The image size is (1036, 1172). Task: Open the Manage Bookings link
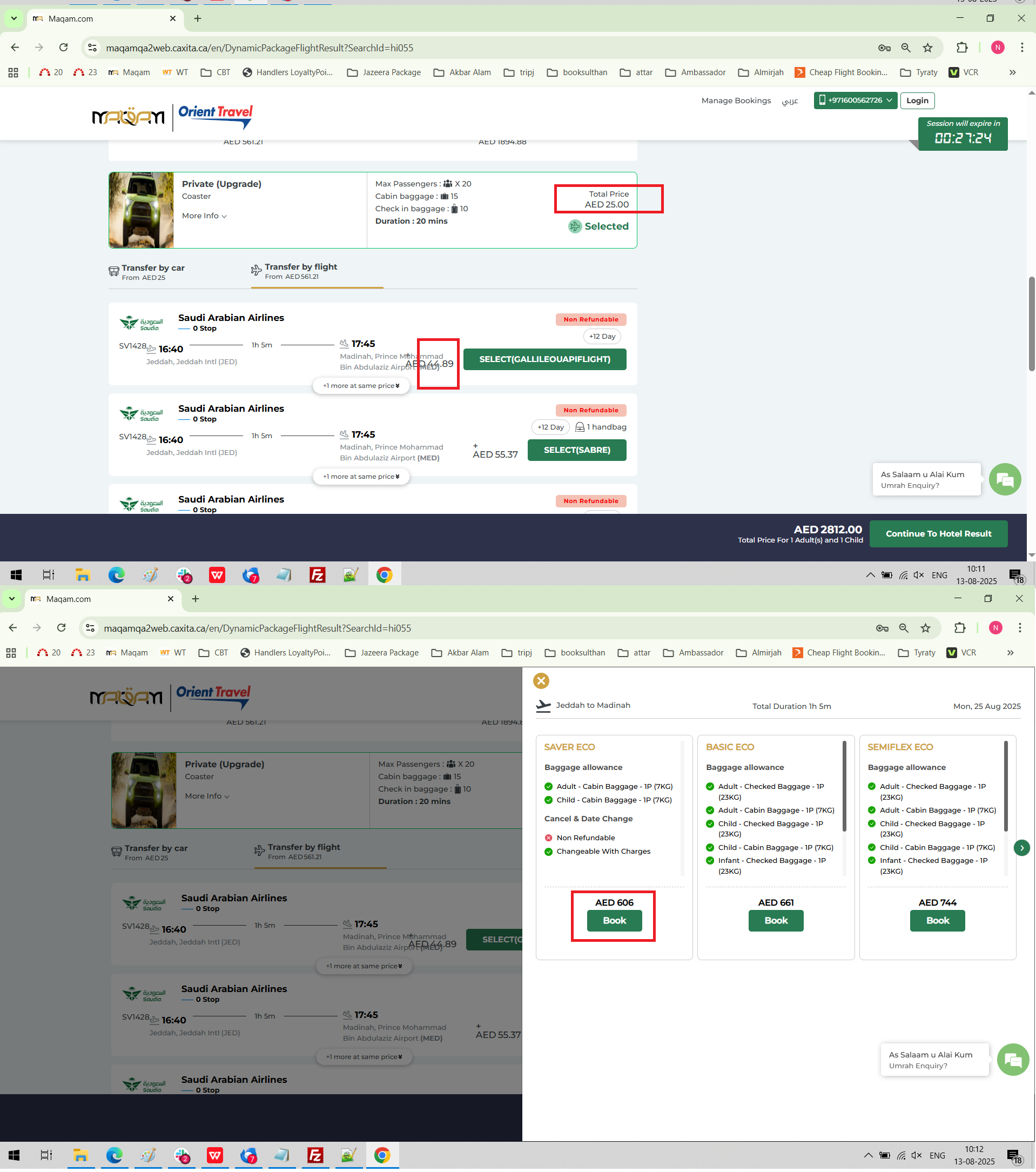click(736, 101)
